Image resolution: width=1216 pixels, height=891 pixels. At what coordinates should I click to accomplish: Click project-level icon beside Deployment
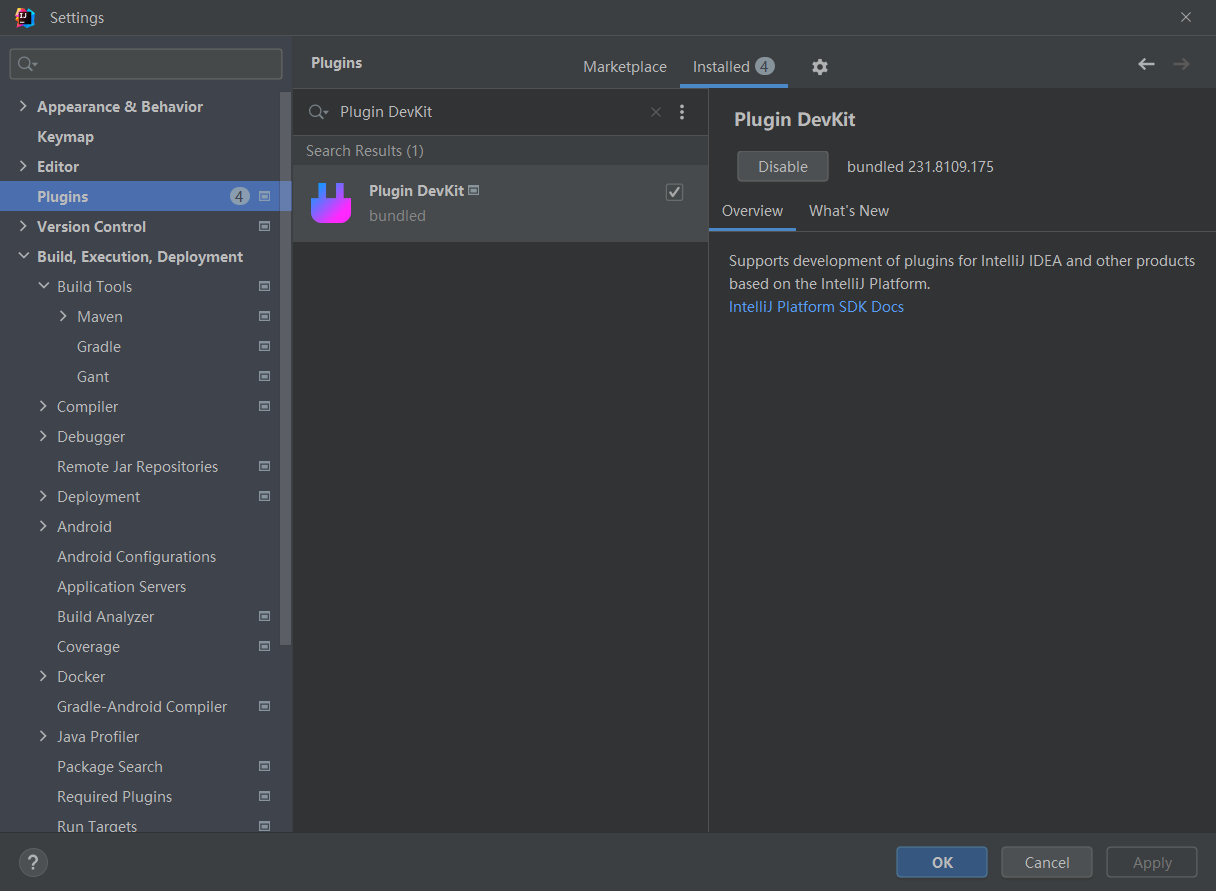pyautogui.click(x=265, y=497)
